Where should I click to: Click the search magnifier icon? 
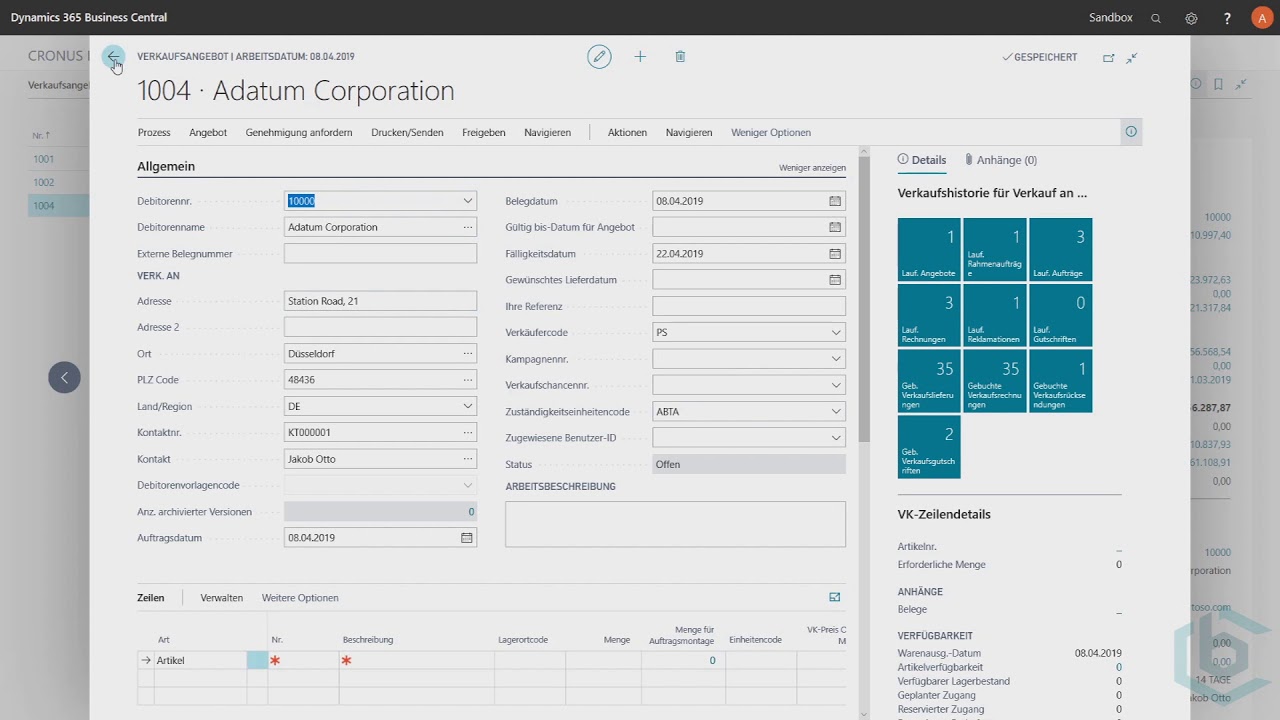(1156, 18)
